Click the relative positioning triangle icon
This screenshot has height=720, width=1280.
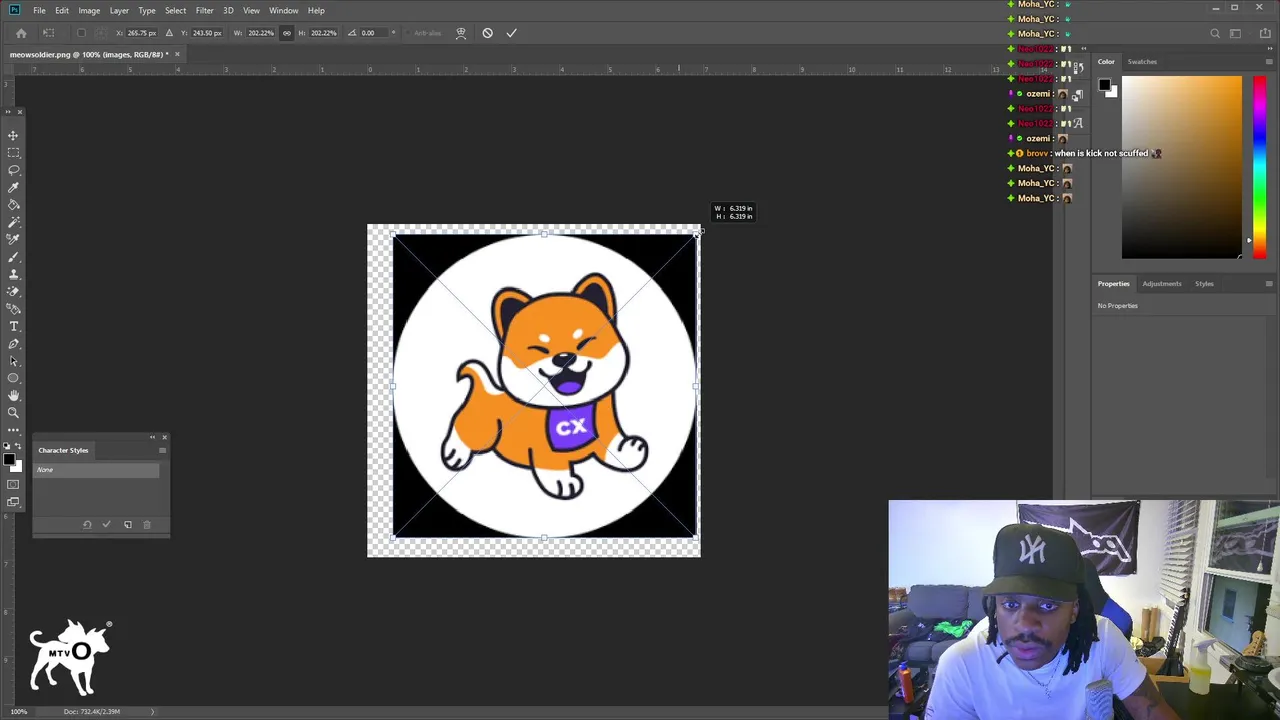pyautogui.click(x=169, y=33)
